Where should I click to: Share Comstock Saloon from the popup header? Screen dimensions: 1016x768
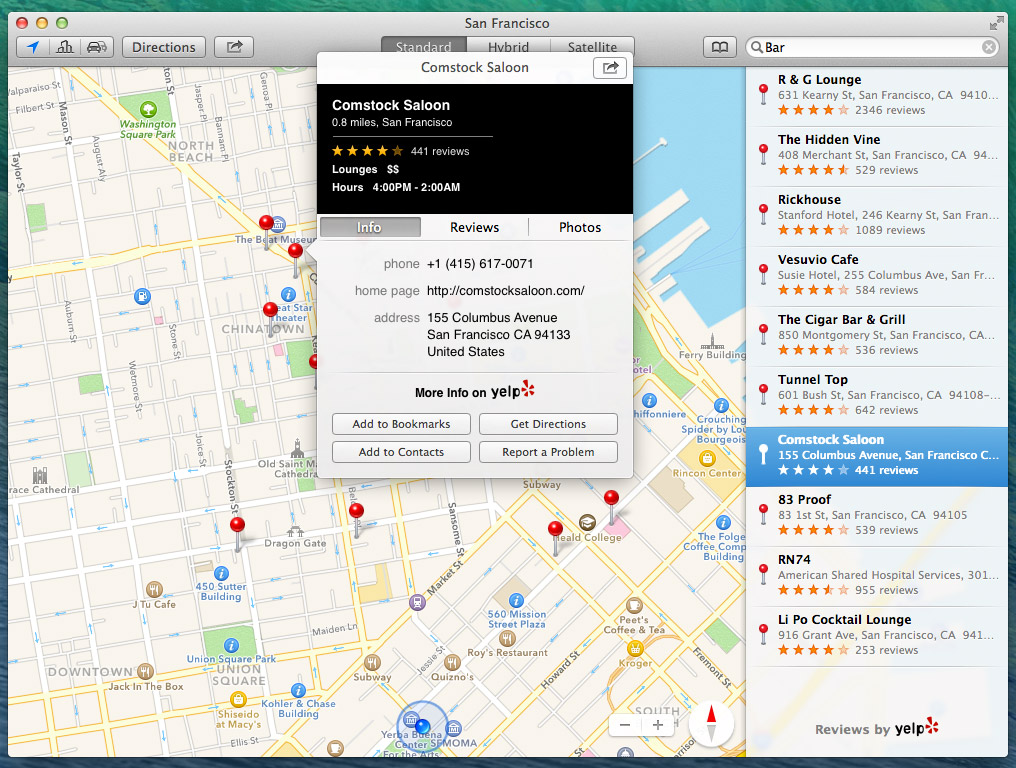(x=610, y=68)
